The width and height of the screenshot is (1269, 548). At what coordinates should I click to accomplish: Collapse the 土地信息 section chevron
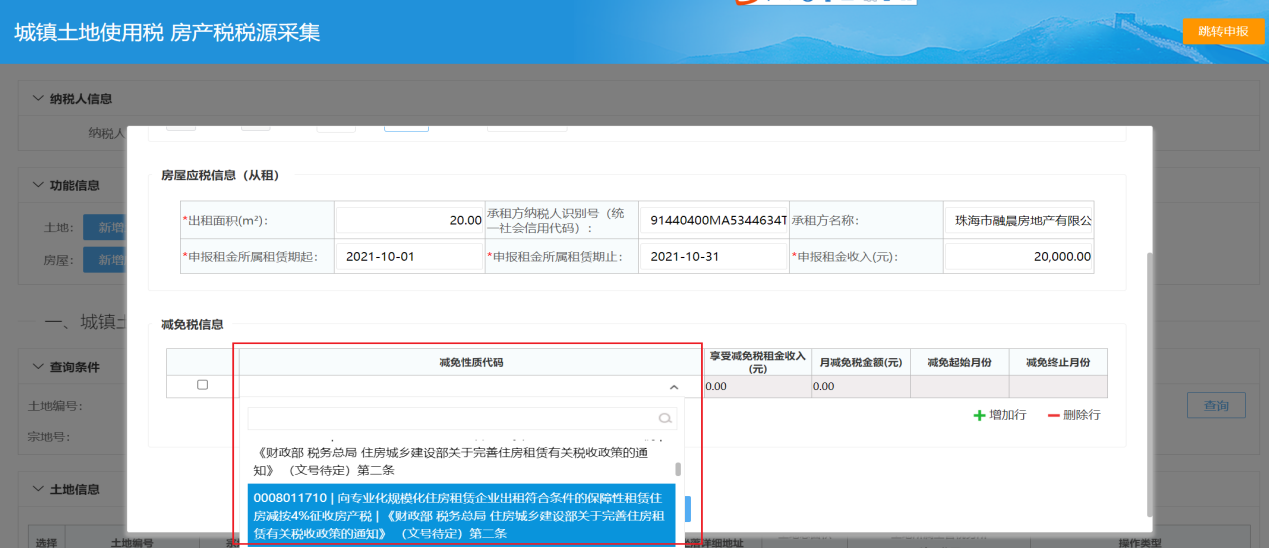point(38,489)
